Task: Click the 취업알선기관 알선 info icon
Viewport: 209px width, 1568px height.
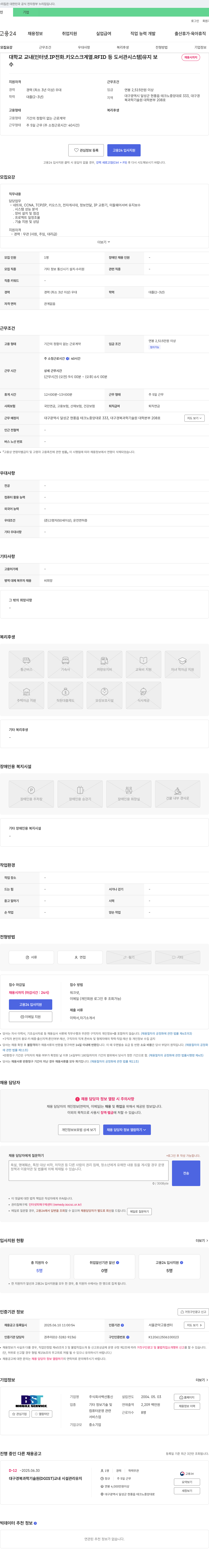Action: point(118,1262)
